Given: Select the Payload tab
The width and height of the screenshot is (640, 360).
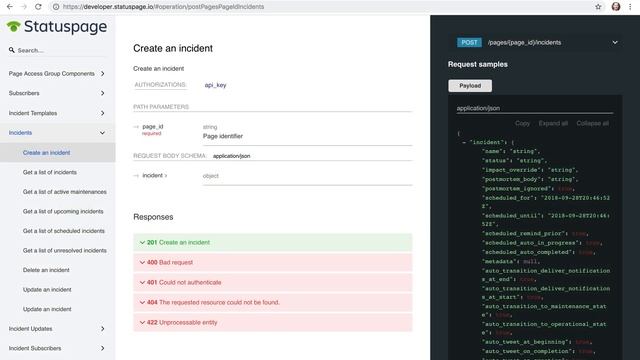Looking at the screenshot, I should pos(470,86).
